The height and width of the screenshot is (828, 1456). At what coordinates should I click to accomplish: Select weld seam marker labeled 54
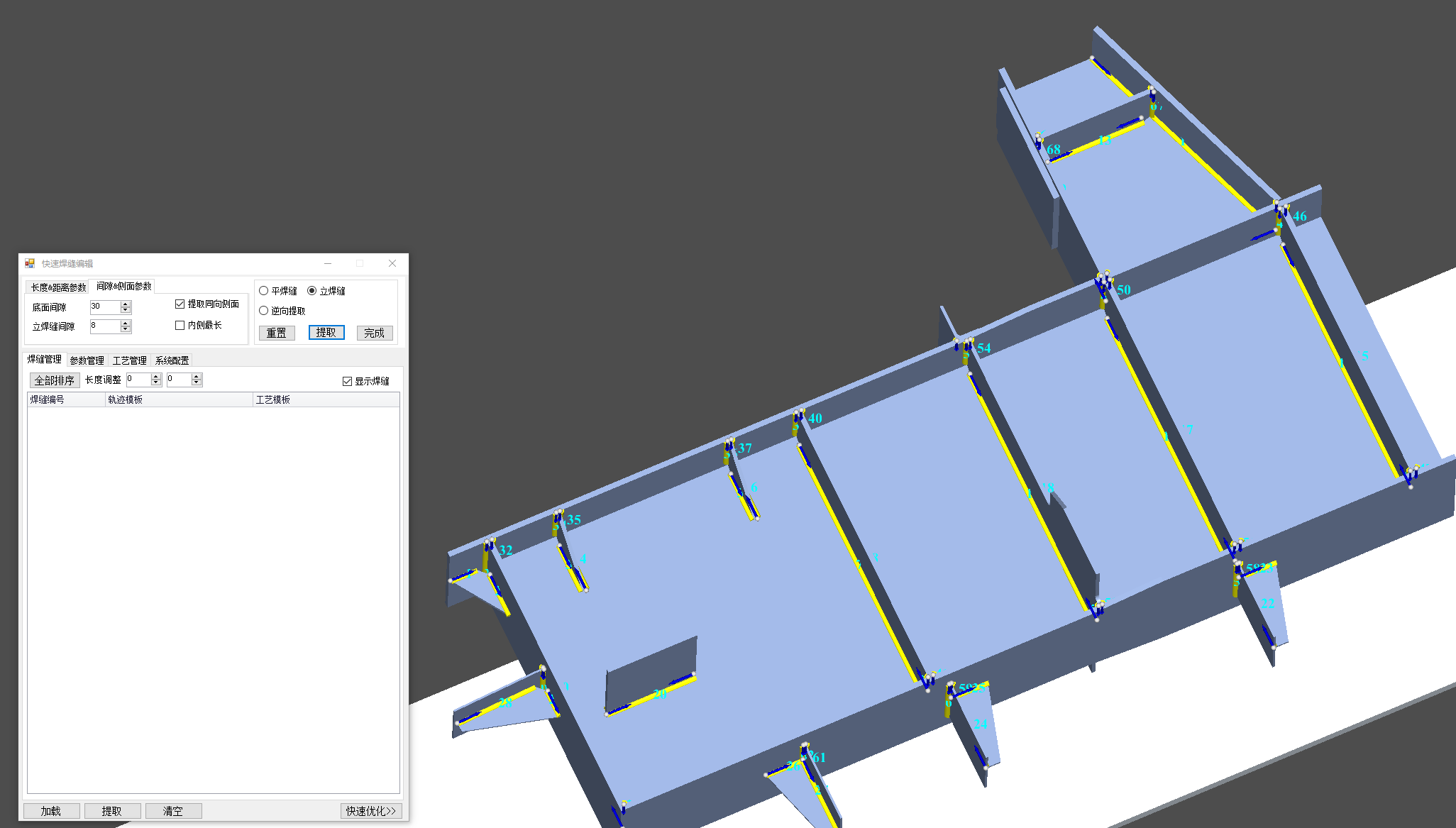[x=983, y=348]
